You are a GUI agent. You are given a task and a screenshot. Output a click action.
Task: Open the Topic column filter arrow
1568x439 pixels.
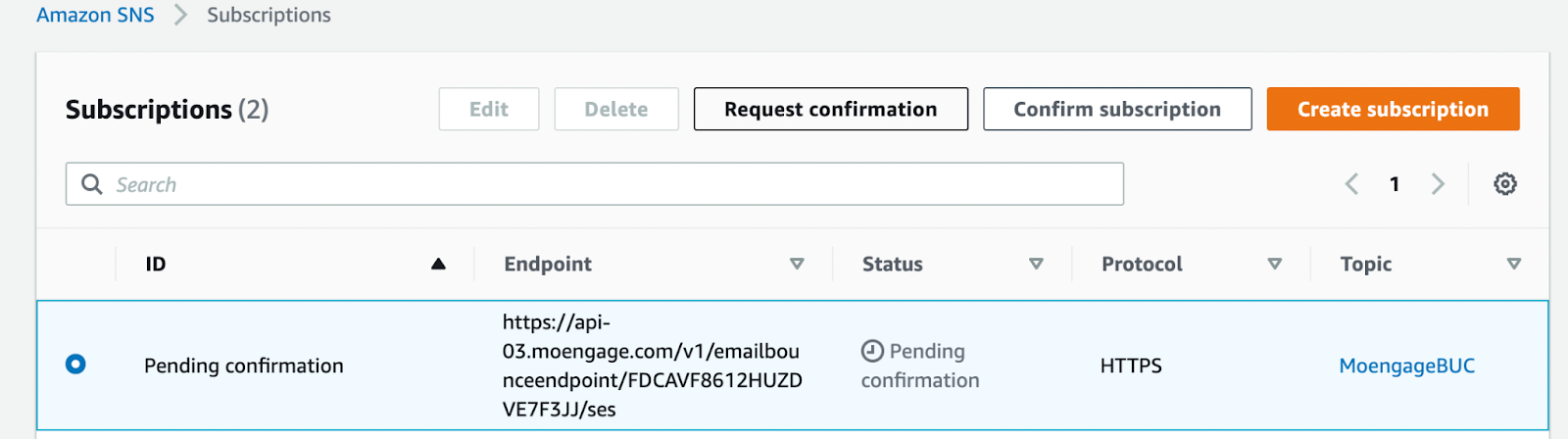click(x=1514, y=264)
